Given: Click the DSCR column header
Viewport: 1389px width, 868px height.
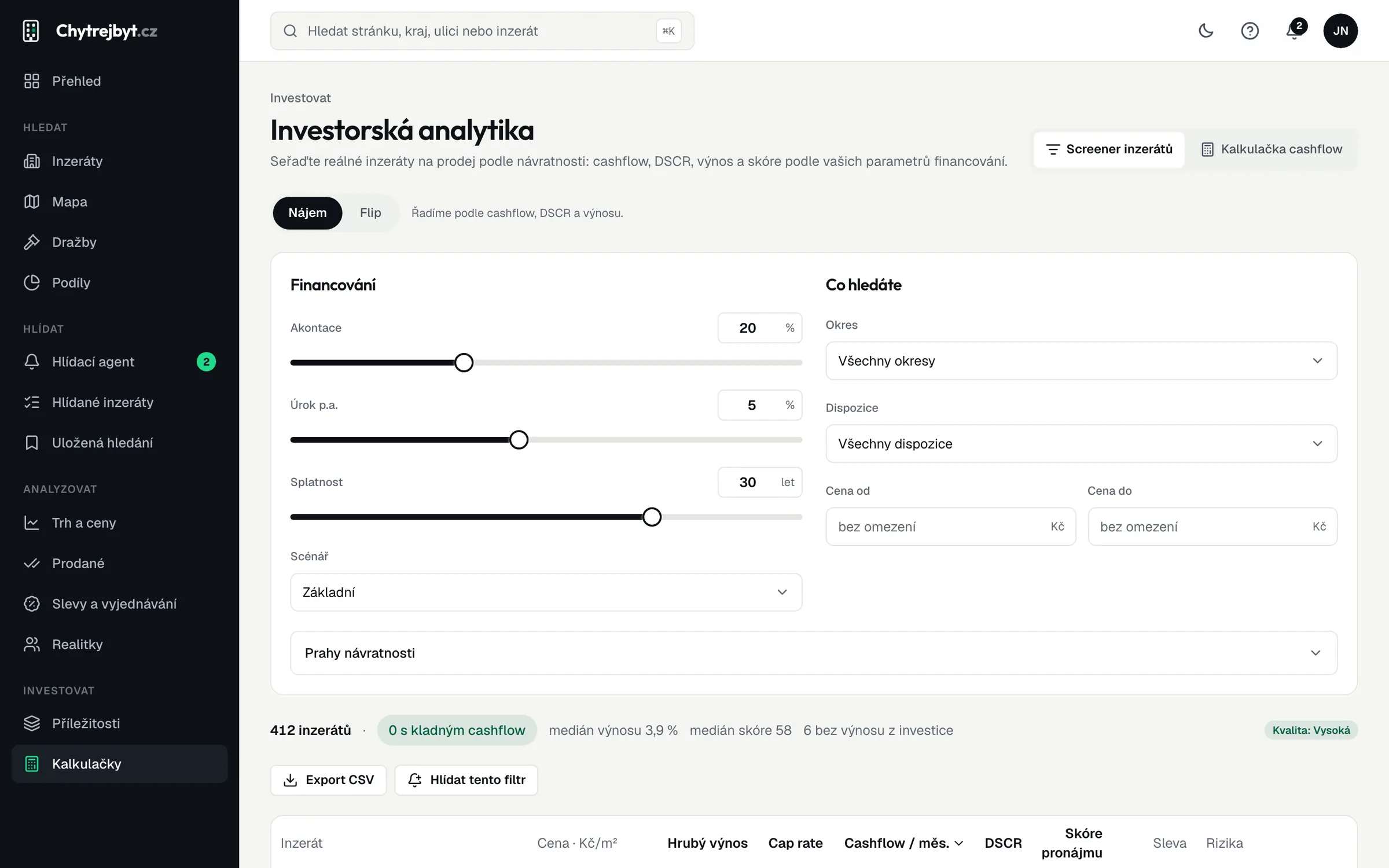Looking at the screenshot, I should (1003, 843).
